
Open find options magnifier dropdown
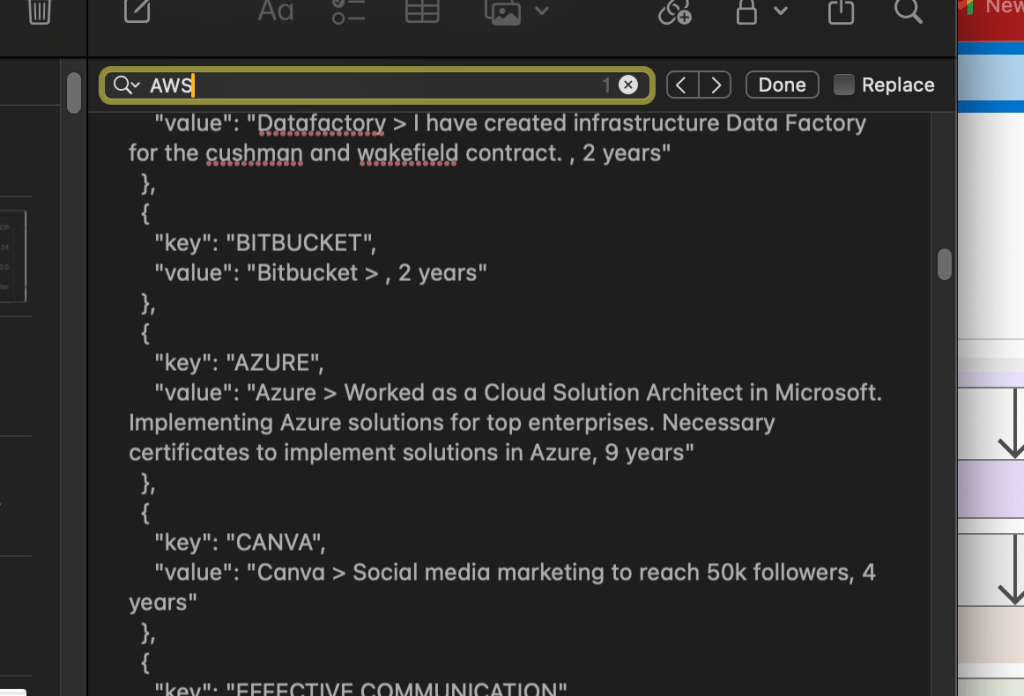(126, 85)
